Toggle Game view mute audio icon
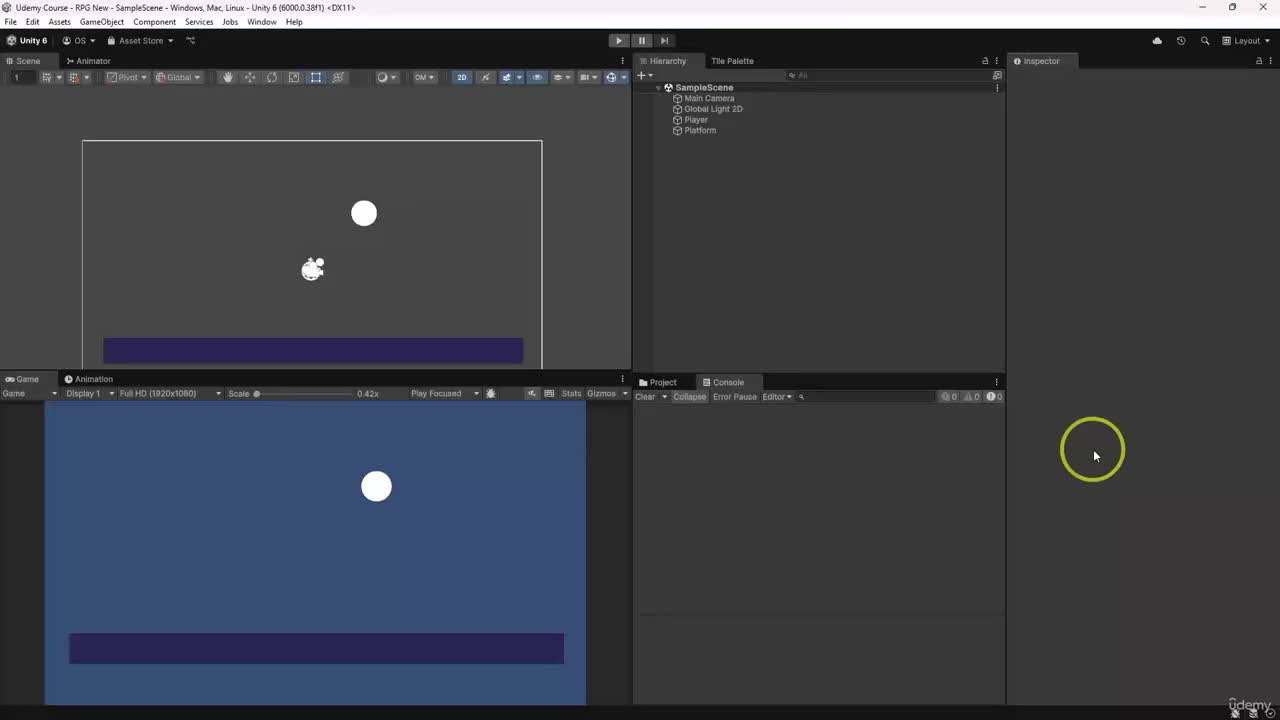The height and width of the screenshot is (720, 1280). pos(532,394)
